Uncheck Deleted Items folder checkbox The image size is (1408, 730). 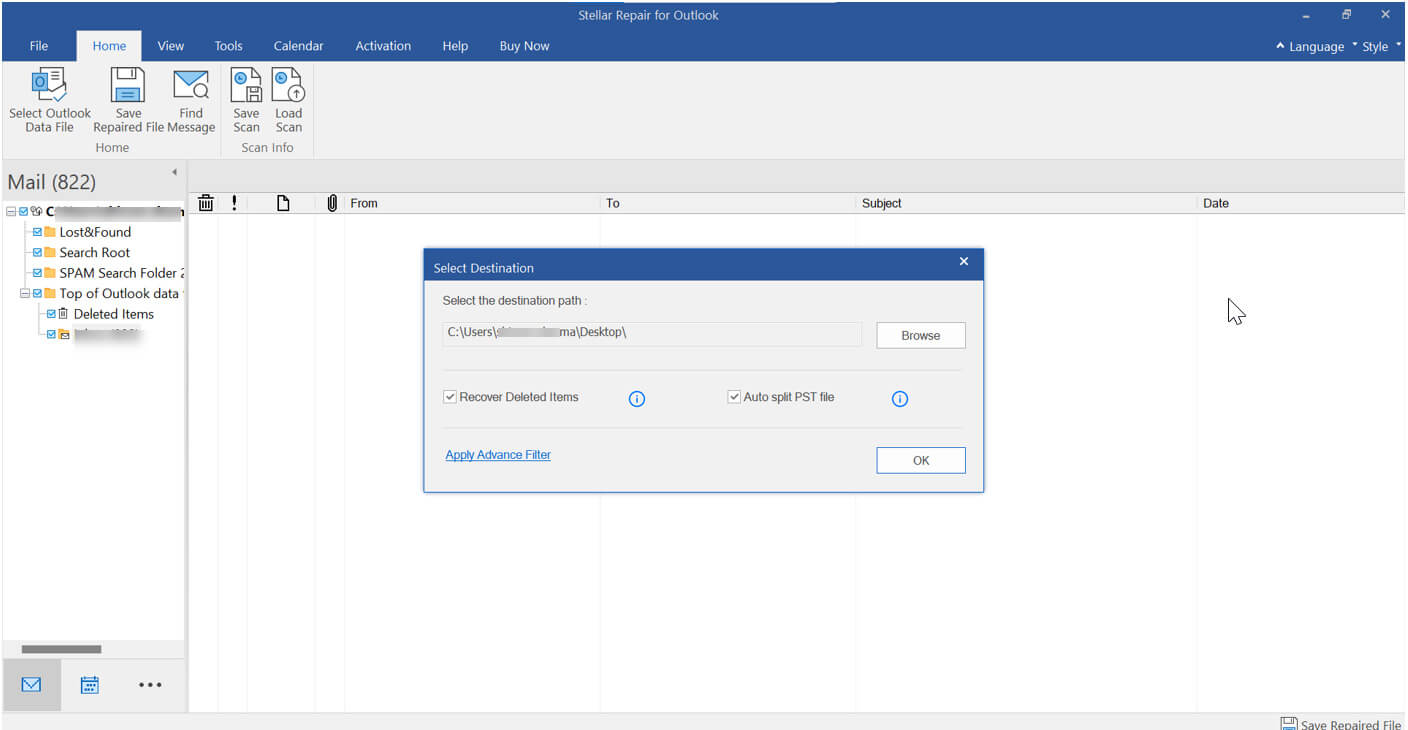[x=51, y=313]
